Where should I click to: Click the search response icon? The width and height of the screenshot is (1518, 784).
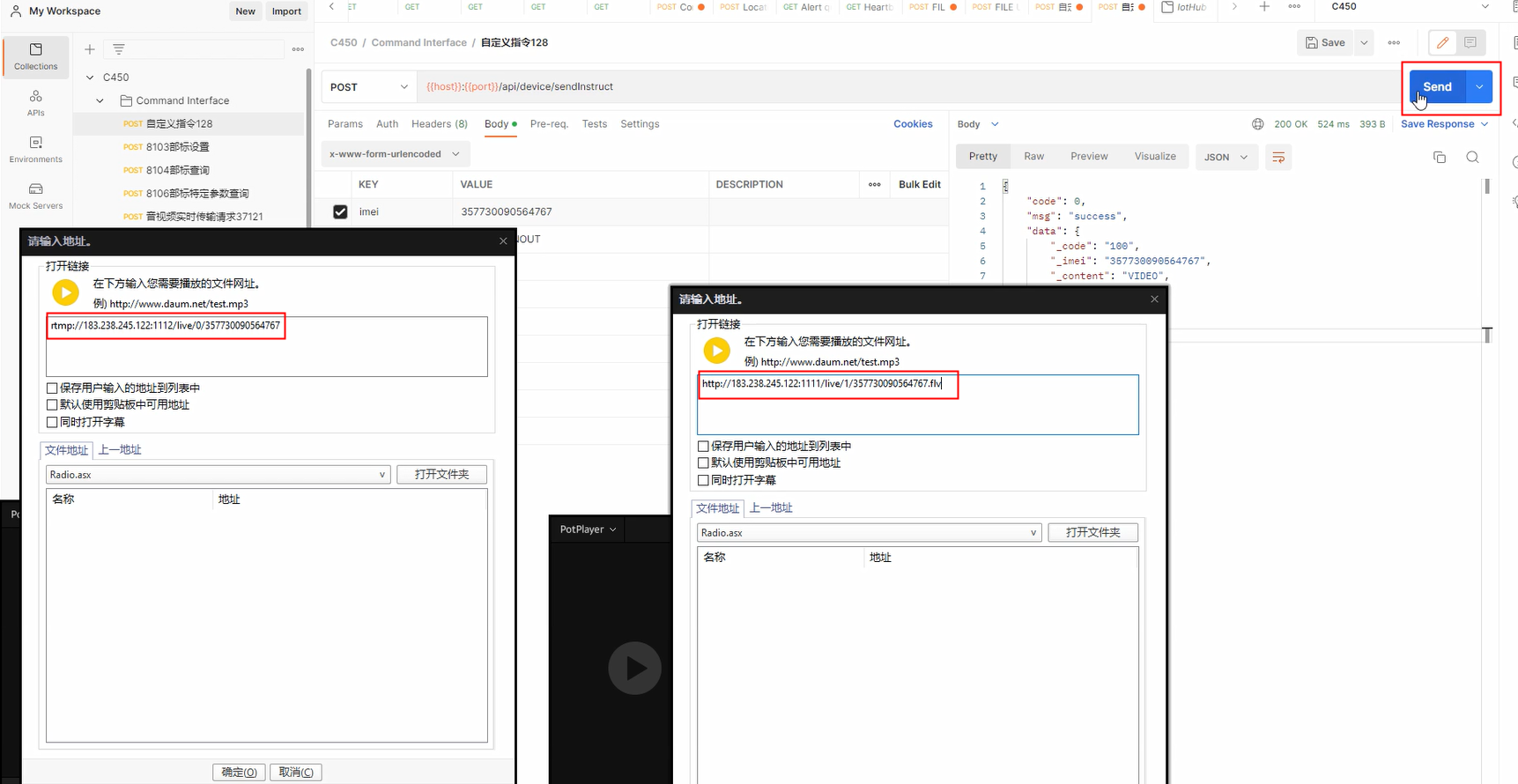pos(1472,157)
